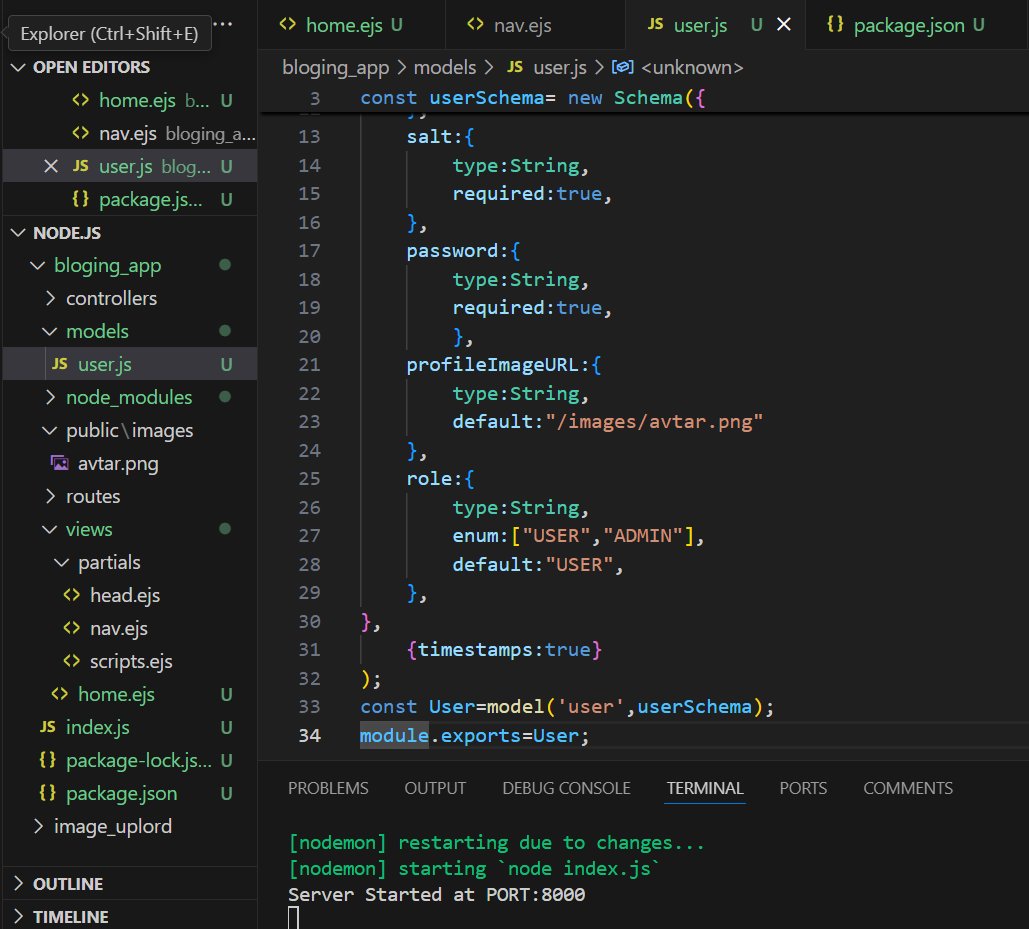Collapse the views folder
Image resolution: width=1029 pixels, height=929 pixels.
(x=50, y=529)
